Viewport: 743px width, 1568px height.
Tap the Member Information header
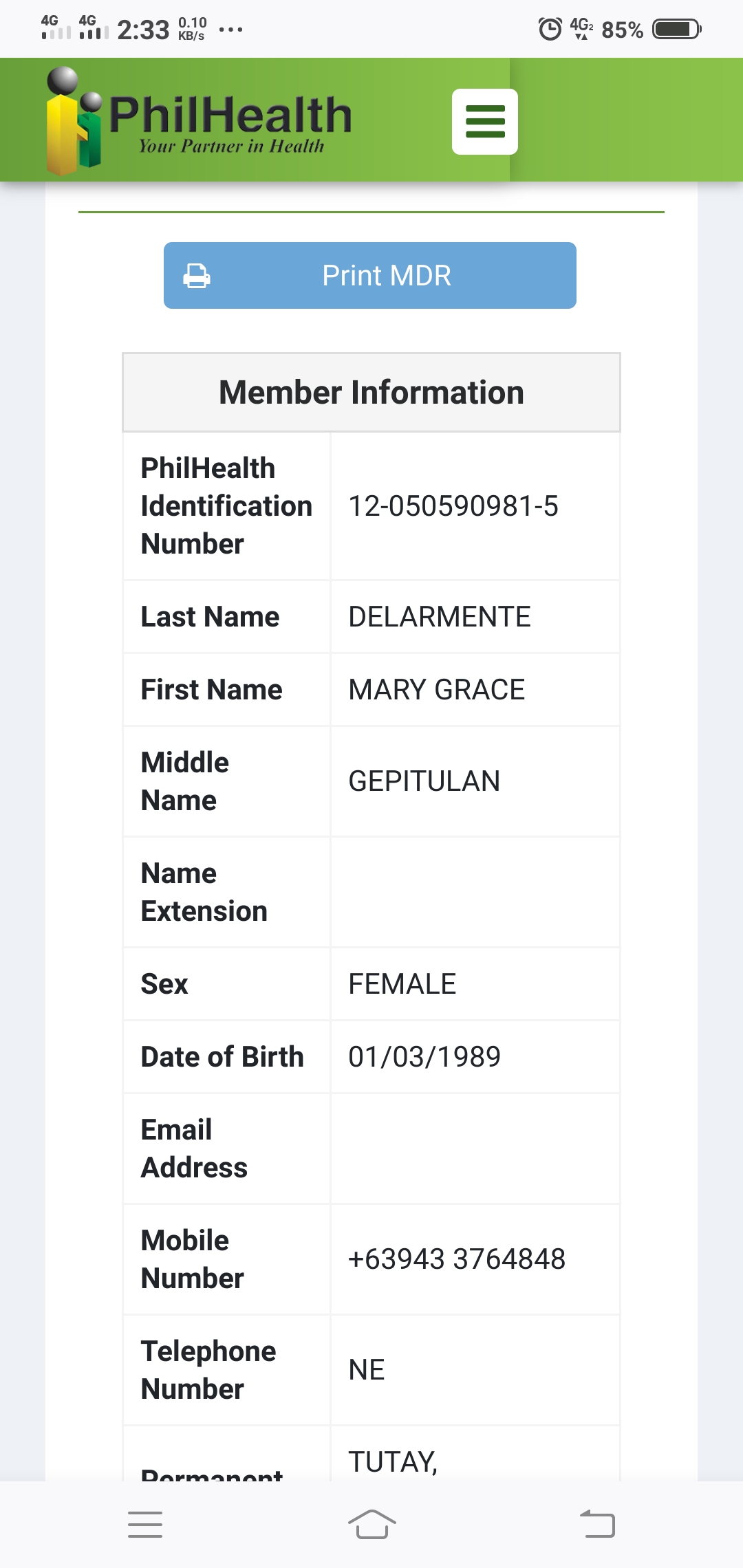tap(371, 393)
